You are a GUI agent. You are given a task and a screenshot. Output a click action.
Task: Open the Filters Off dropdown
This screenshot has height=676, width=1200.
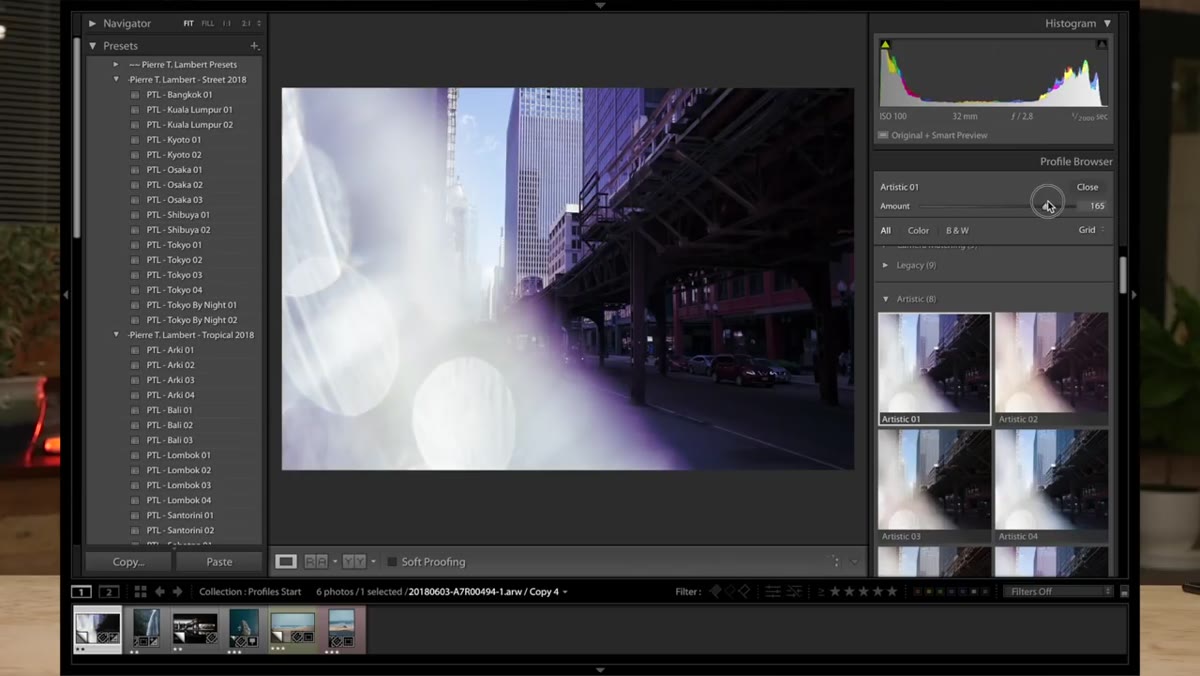(x=1059, y=592)
